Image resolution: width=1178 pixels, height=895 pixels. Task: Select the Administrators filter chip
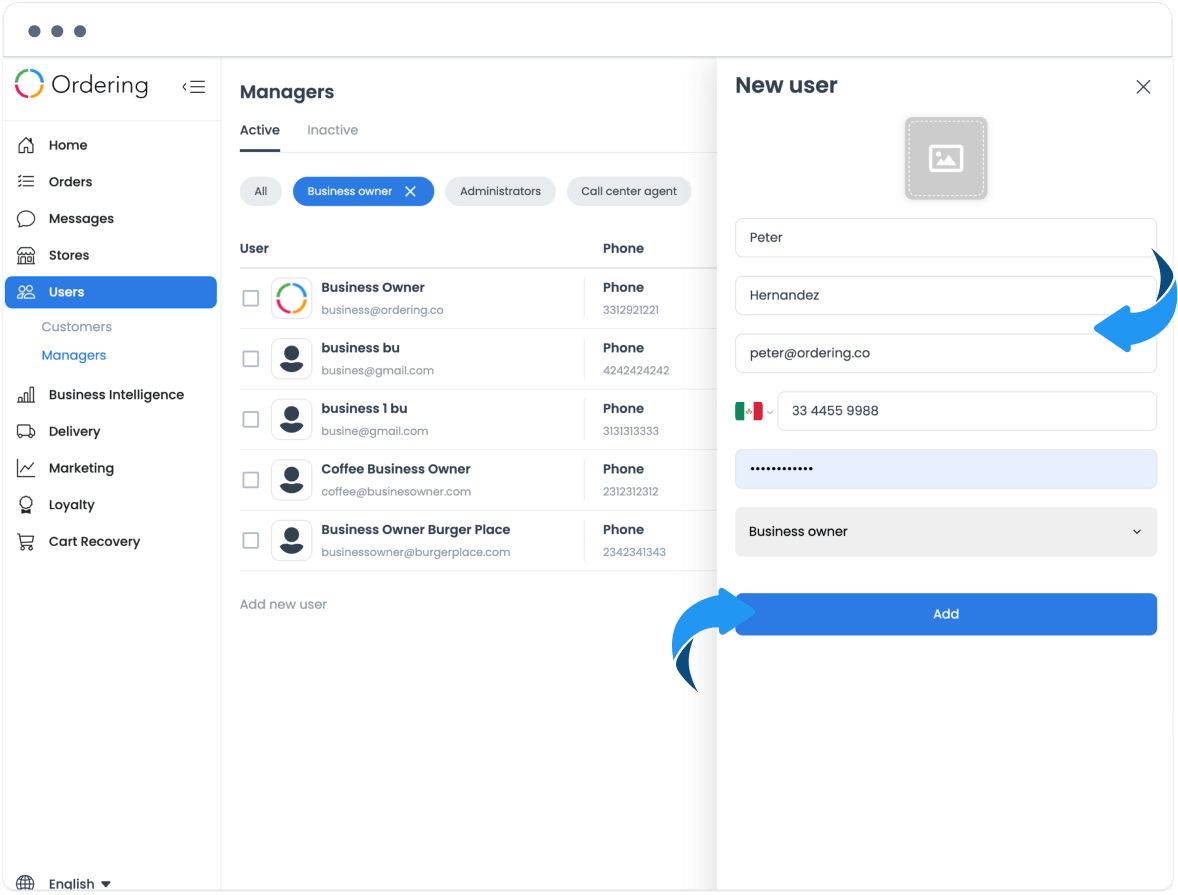(x=500, y=192)
